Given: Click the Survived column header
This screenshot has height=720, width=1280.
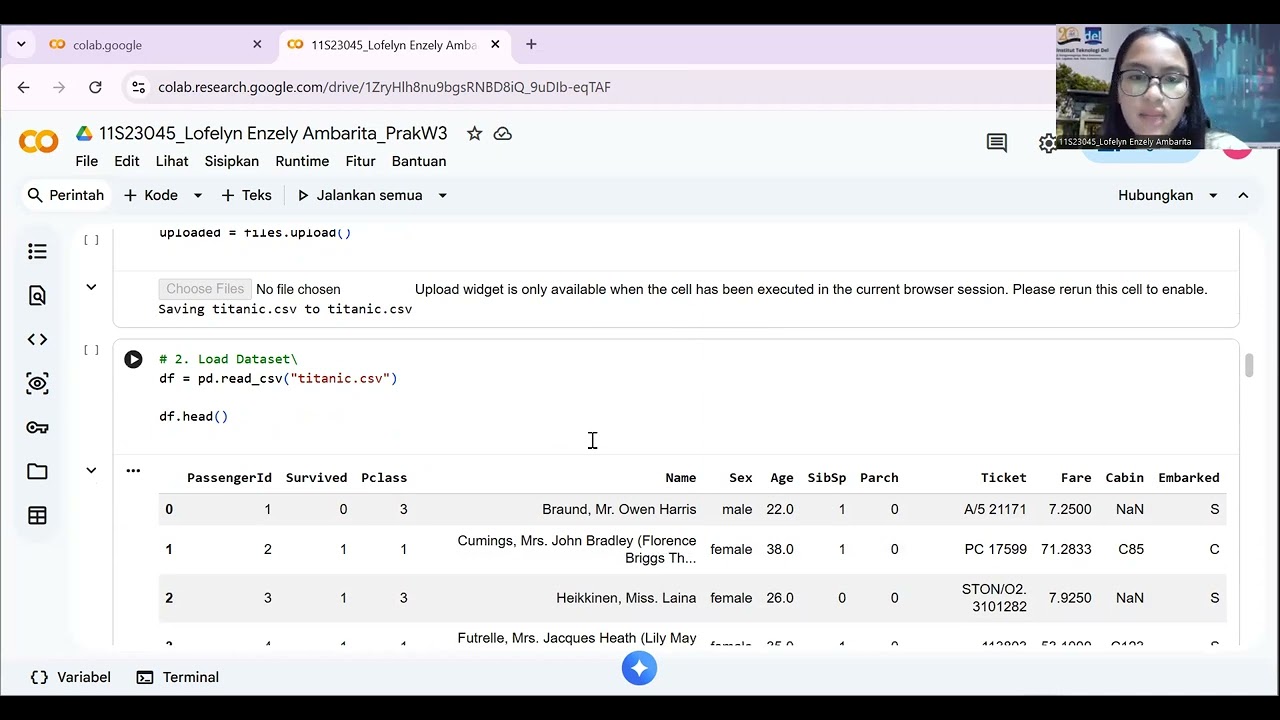Looking at the screenshot, I should coord(316,478).
